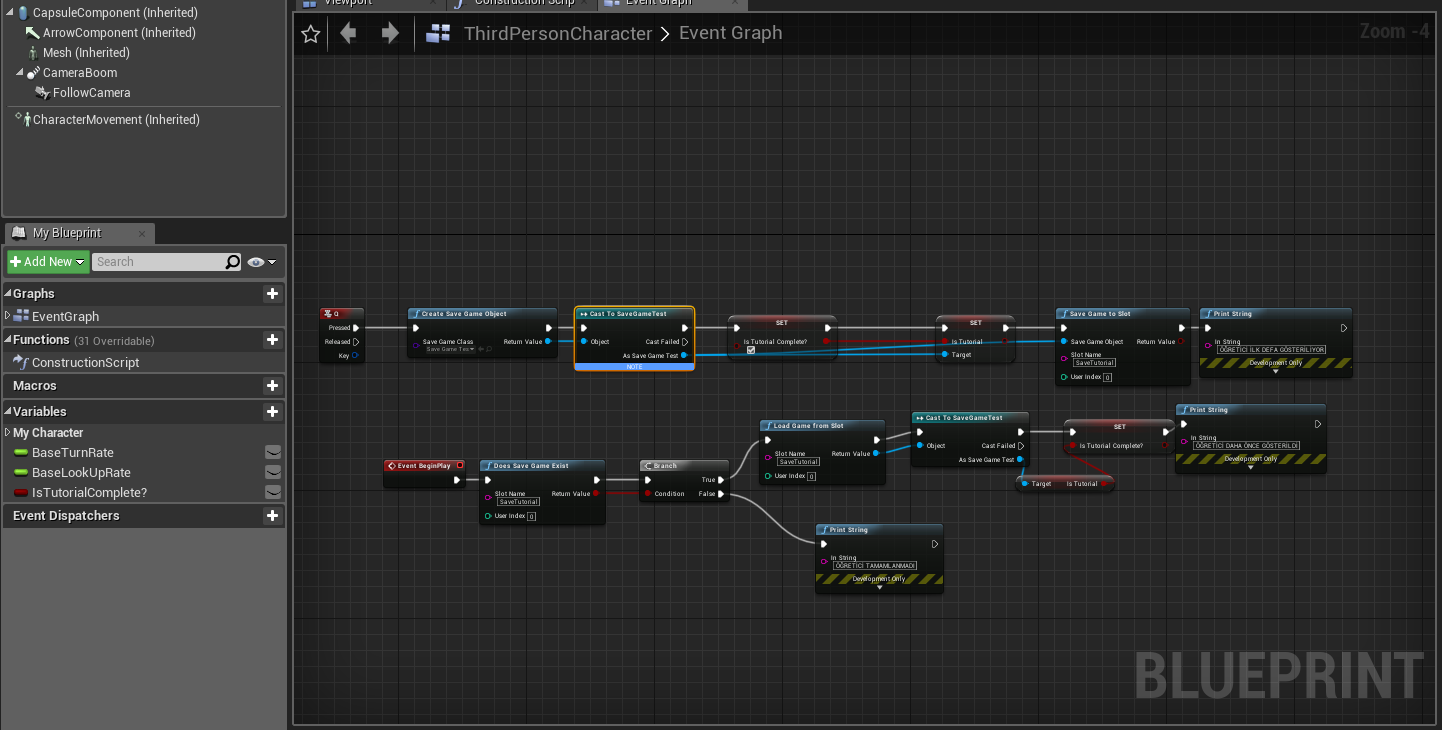This screenshot has height=730, width=1442.
Task: Click the red type pill of IsTutorialComplete?
Action: pos(21,493)
